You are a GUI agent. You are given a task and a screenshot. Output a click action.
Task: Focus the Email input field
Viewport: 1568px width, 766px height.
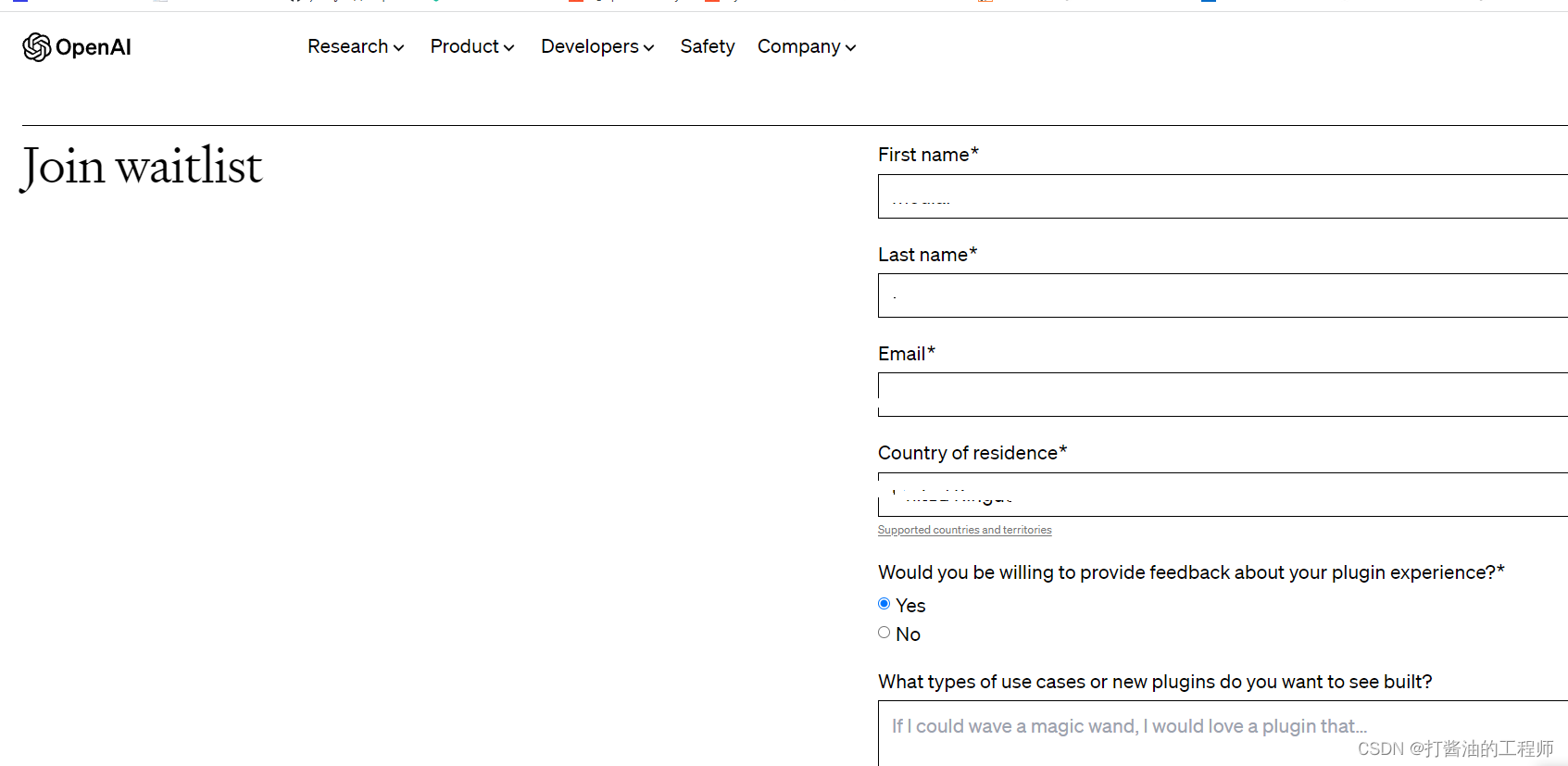[1223, 395]
